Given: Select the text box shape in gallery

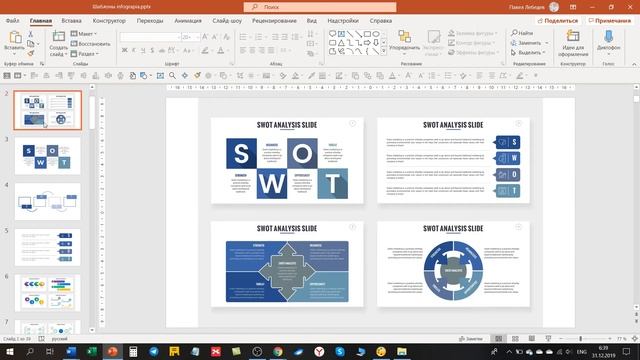Looking at the screenshot, I should coord(341,34).
